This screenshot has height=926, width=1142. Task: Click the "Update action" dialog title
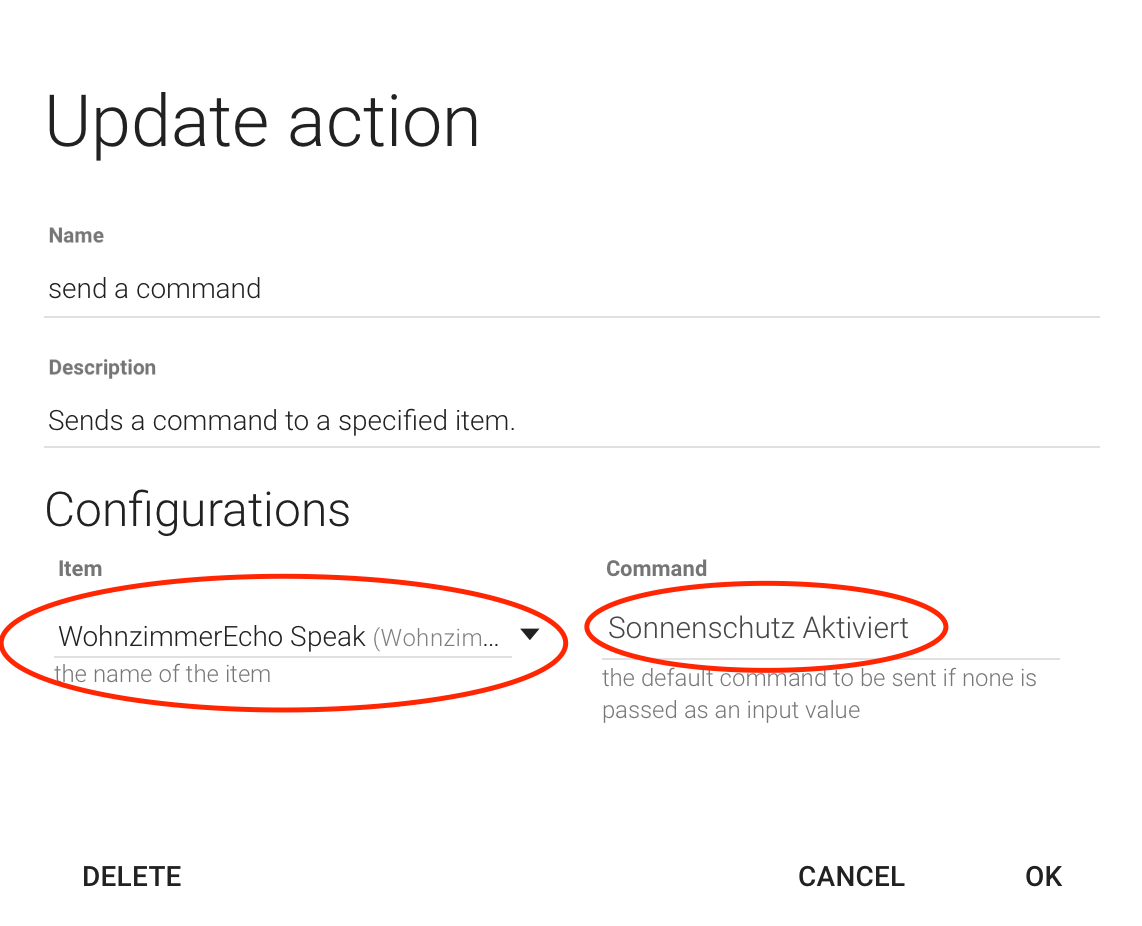(x=263, y=122)
